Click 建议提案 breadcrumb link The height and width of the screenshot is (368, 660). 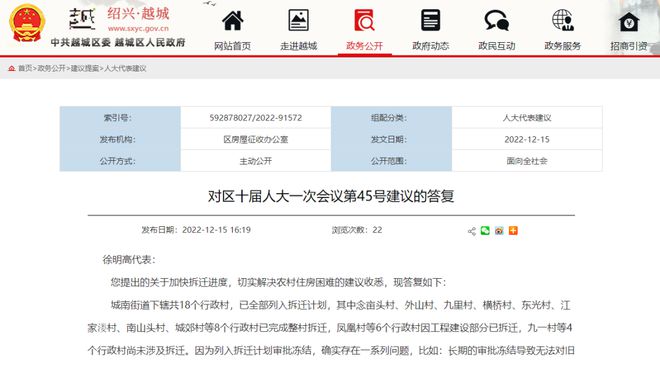point(85,68)
